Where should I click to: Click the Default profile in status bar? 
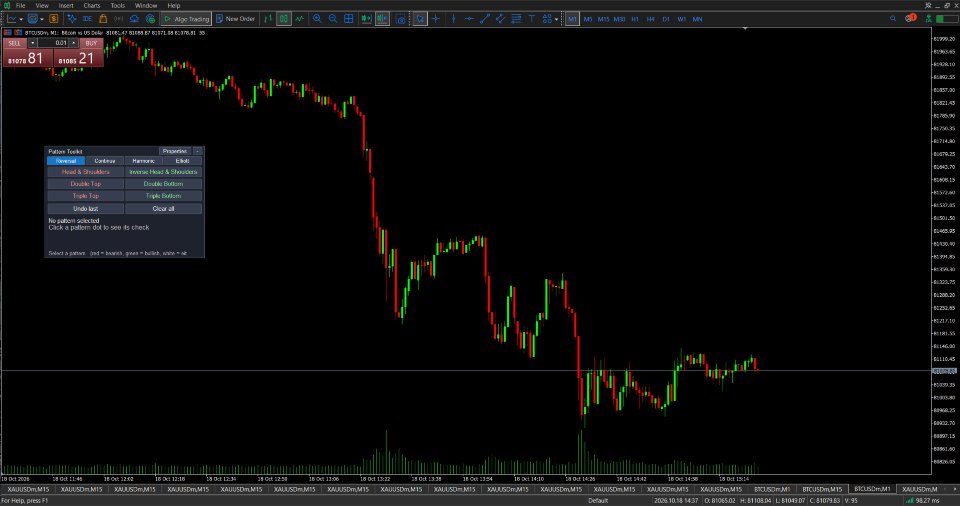click(x=598, y=500)
